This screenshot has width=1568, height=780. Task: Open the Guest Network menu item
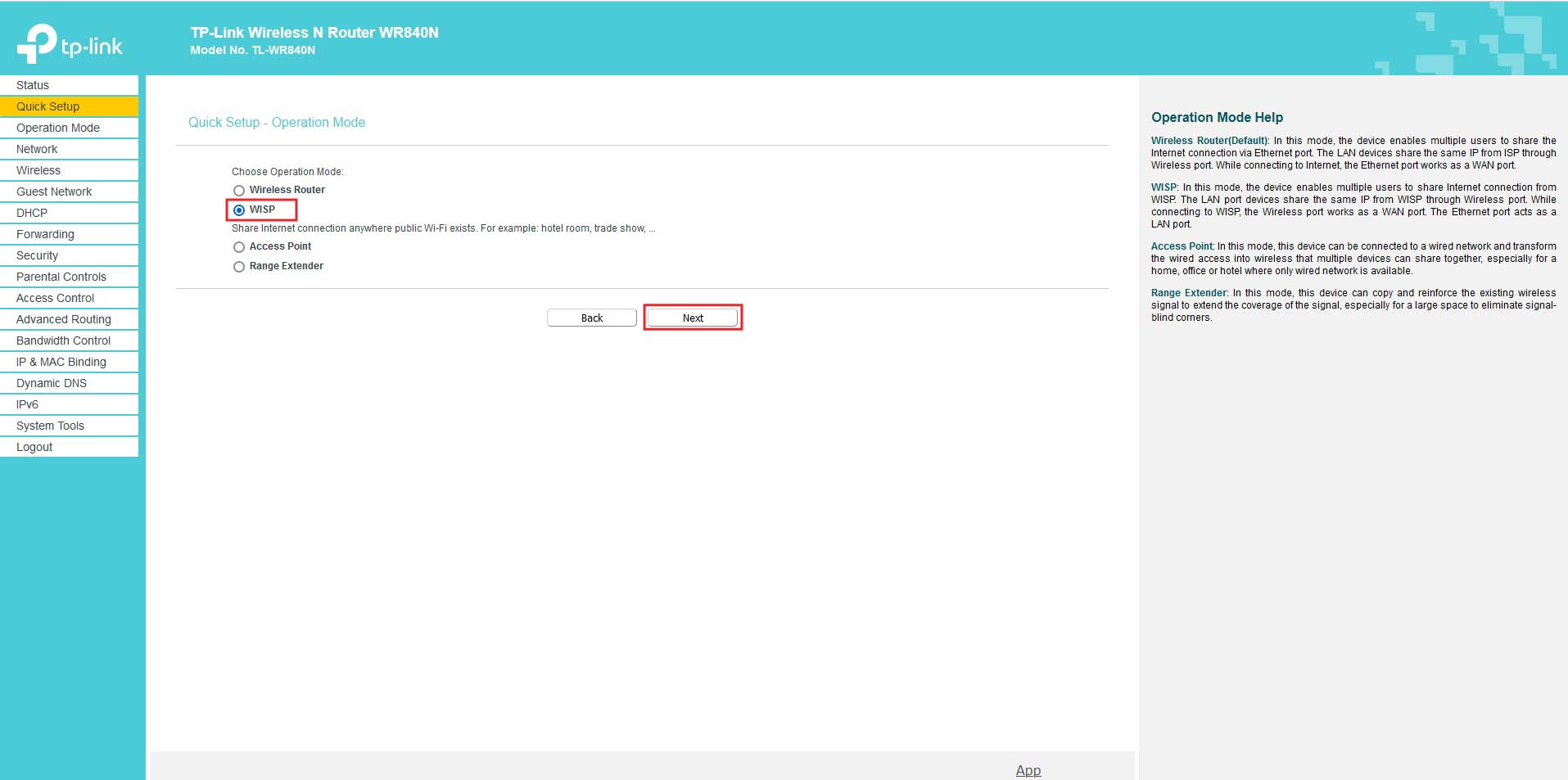69,192
